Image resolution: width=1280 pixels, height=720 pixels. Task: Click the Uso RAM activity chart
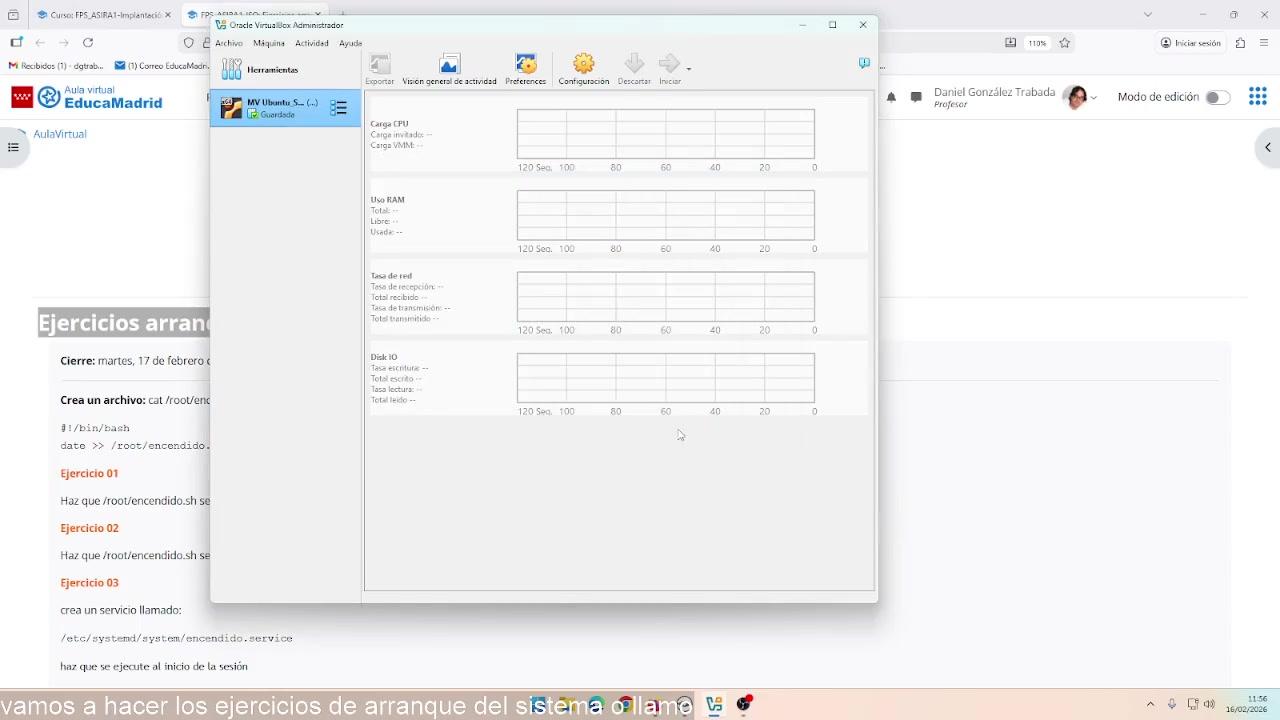(666, 215)
